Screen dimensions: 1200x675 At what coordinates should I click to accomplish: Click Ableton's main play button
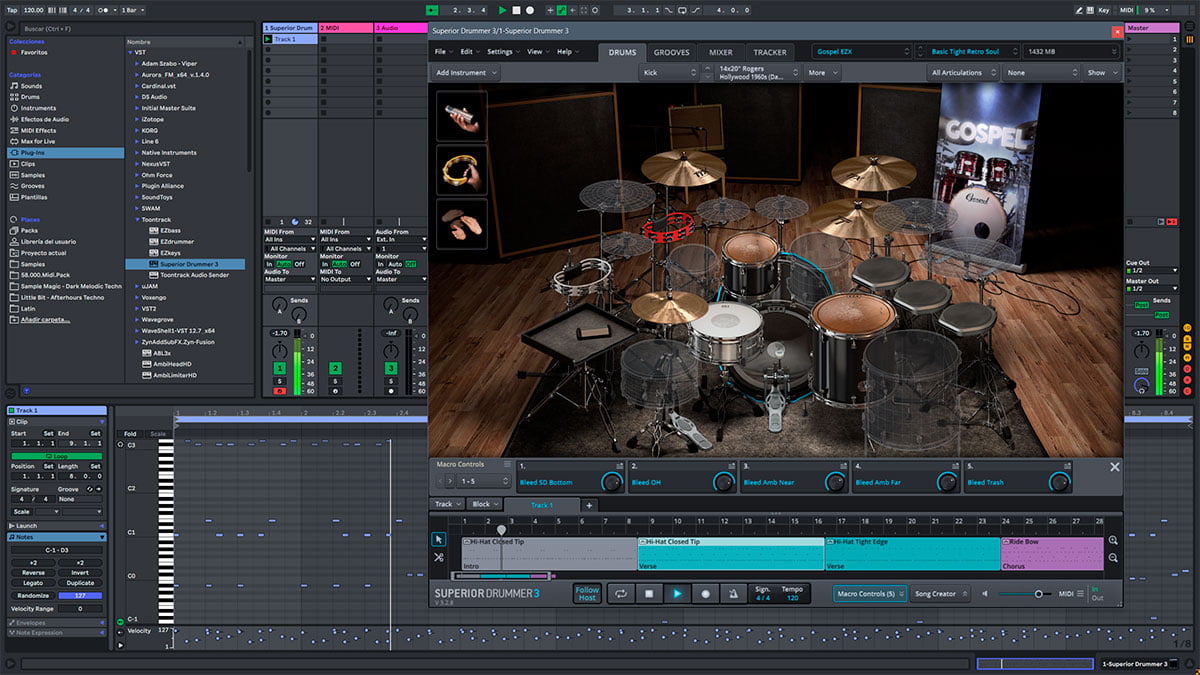[x=502, y=10]
